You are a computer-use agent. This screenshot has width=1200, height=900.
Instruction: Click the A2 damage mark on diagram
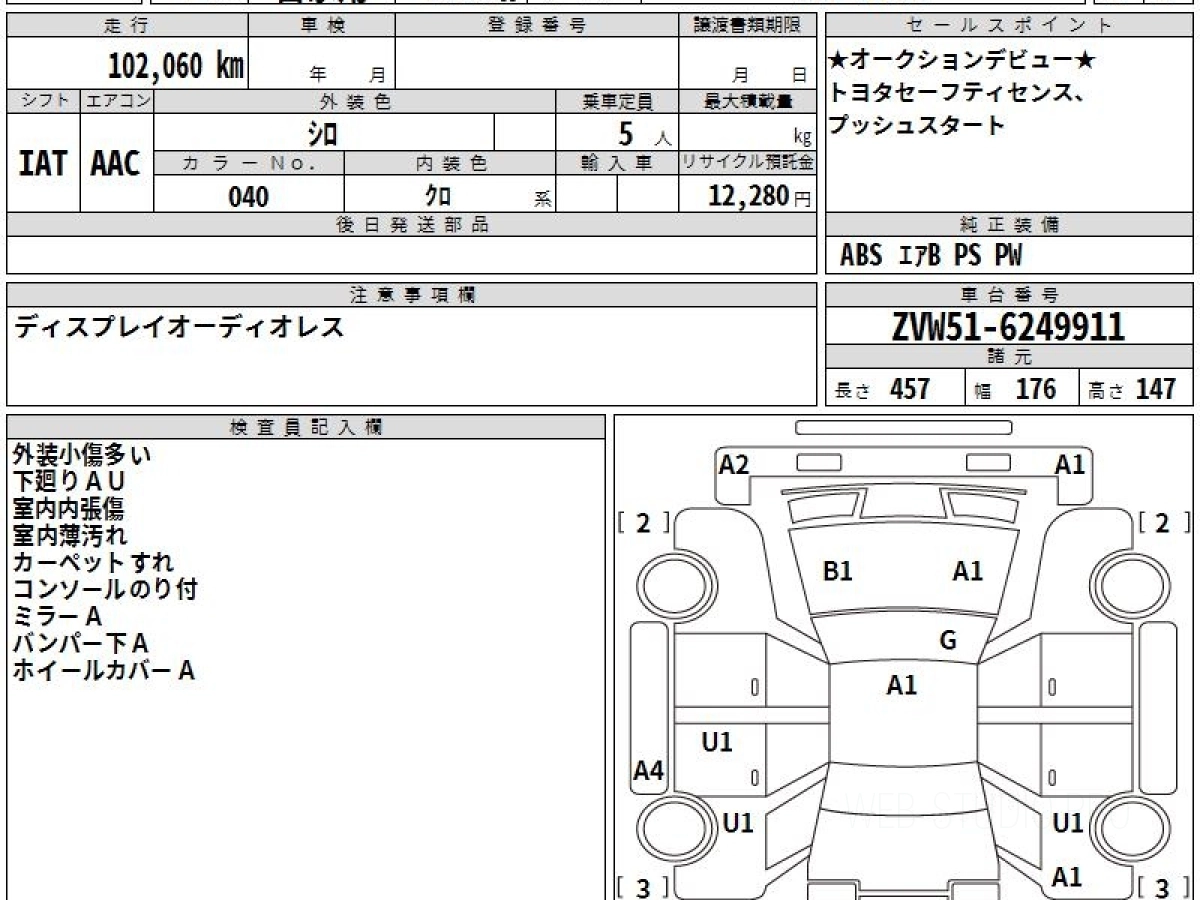[x=734, y=464]
